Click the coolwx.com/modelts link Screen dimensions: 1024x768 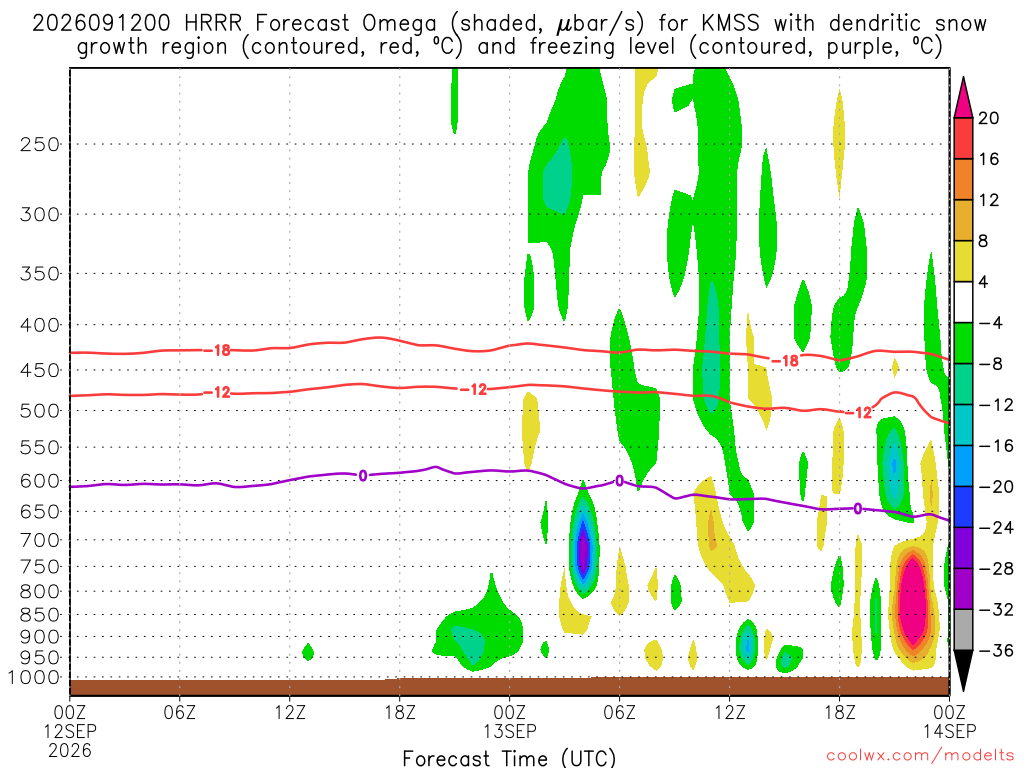[x=920, y=756]
